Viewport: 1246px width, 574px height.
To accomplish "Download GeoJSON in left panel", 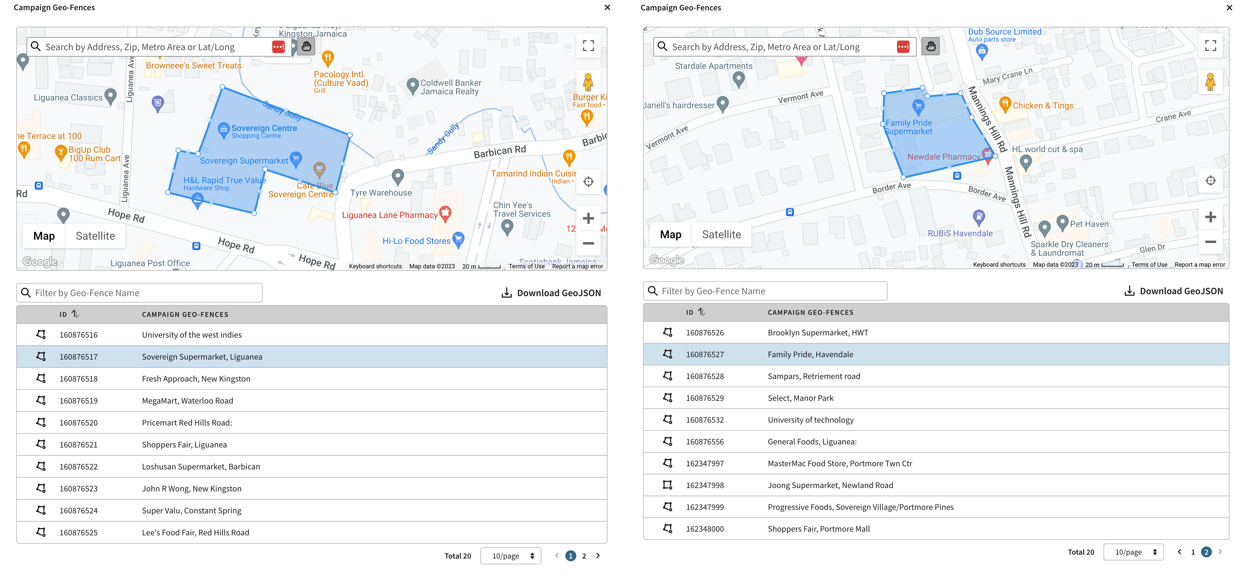I will (x=551, y=293).
